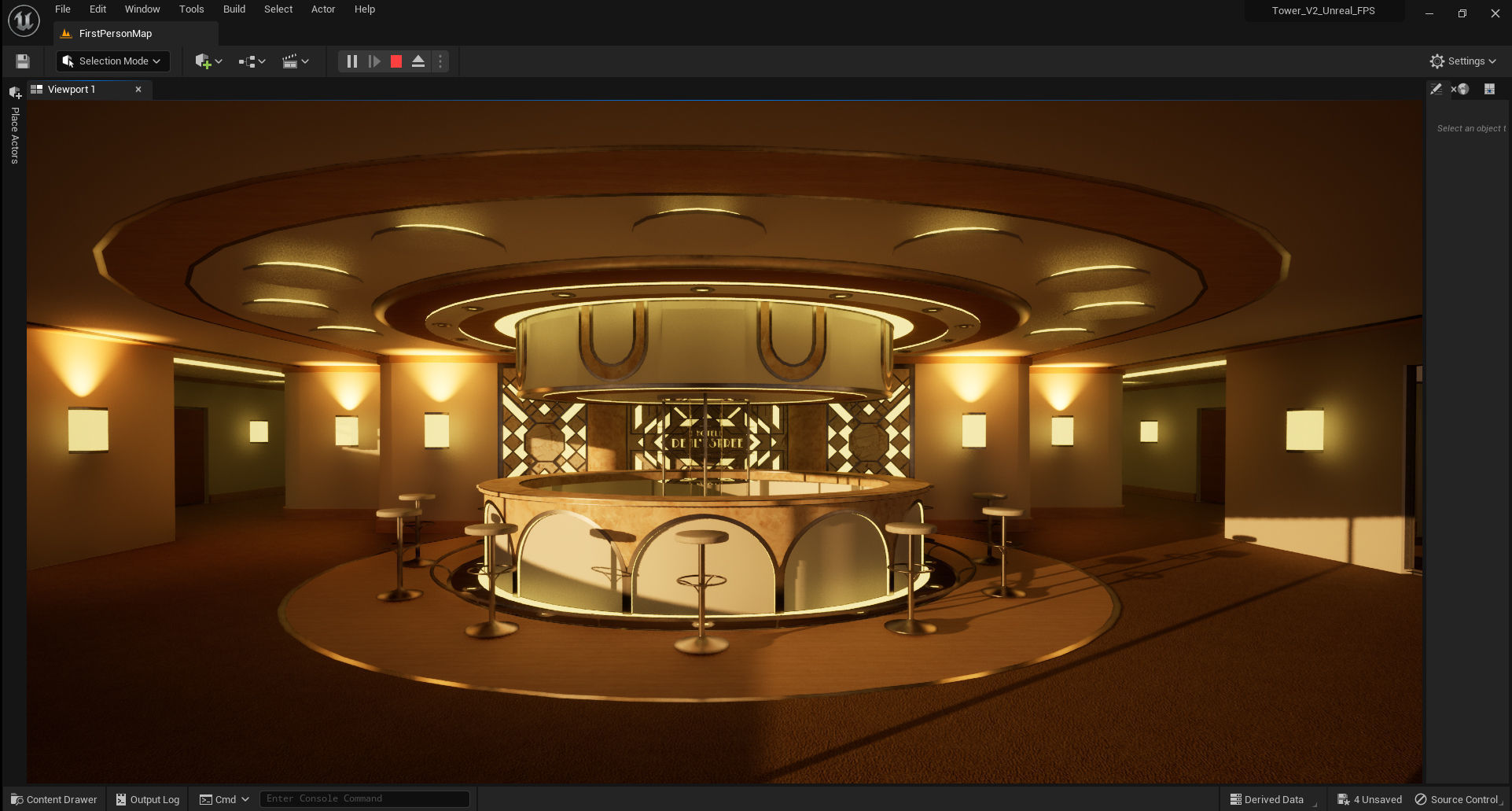Stop the play session
1512x811 pixels.
(x=396, y=61)
